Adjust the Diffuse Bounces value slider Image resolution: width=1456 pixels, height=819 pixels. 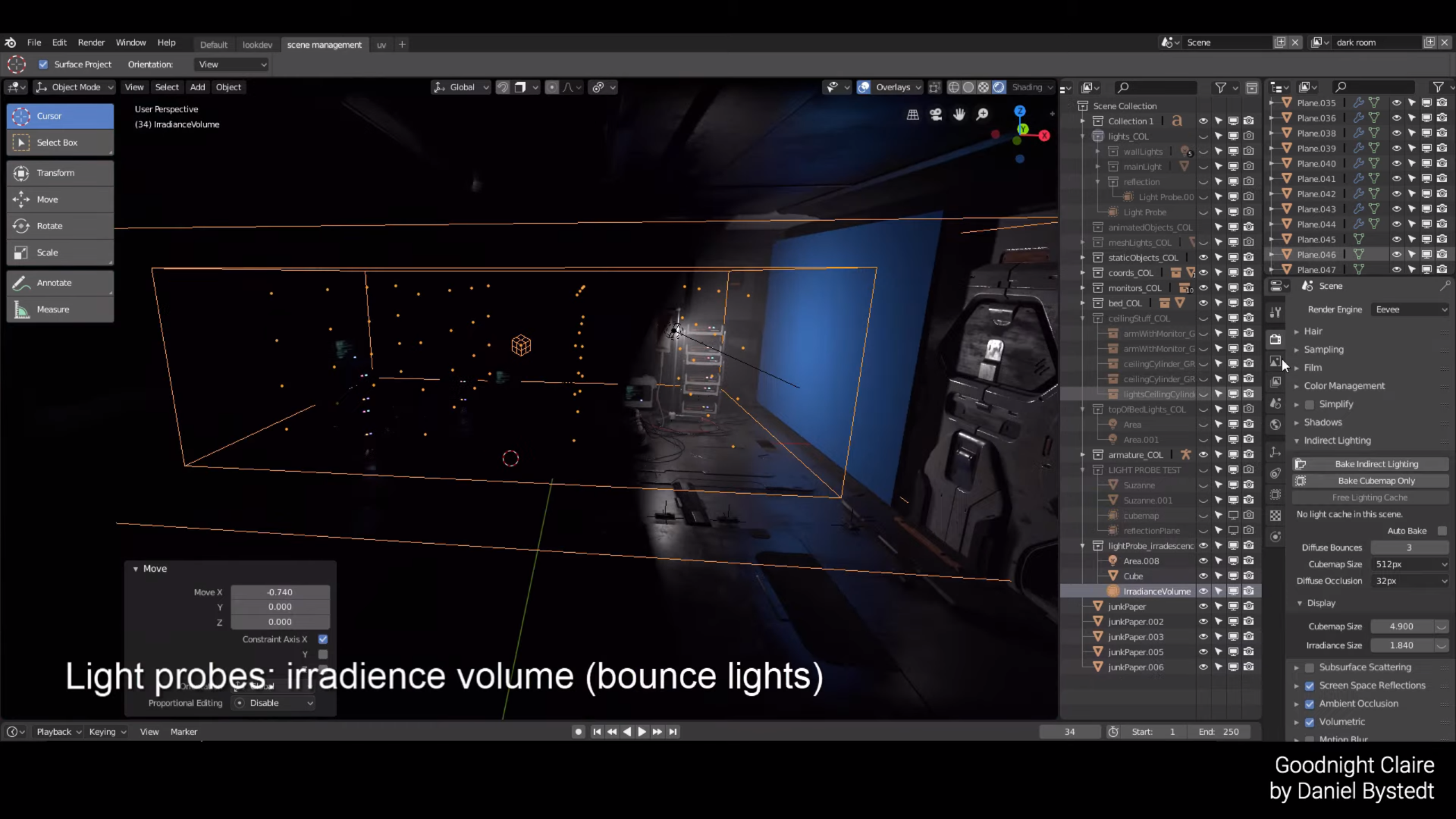coord(1410,548)
